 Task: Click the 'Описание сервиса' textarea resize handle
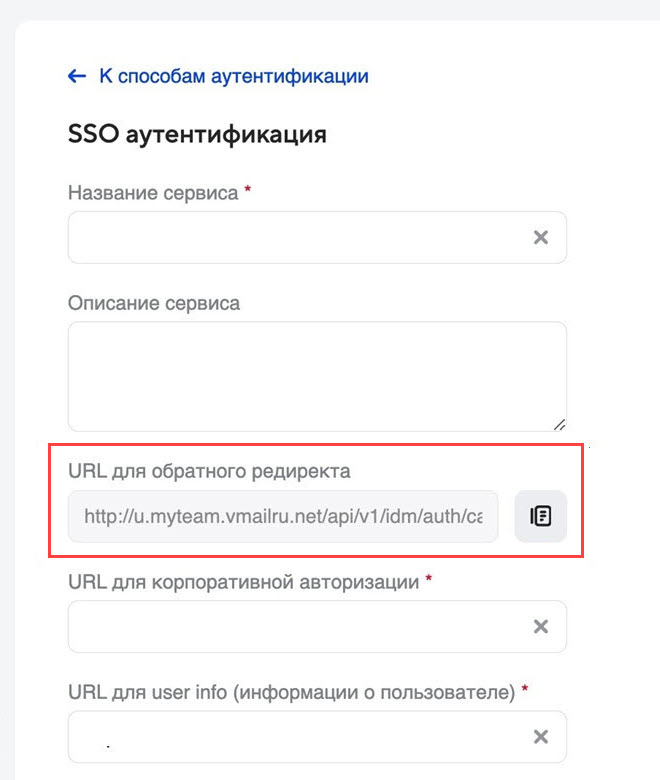558,423
